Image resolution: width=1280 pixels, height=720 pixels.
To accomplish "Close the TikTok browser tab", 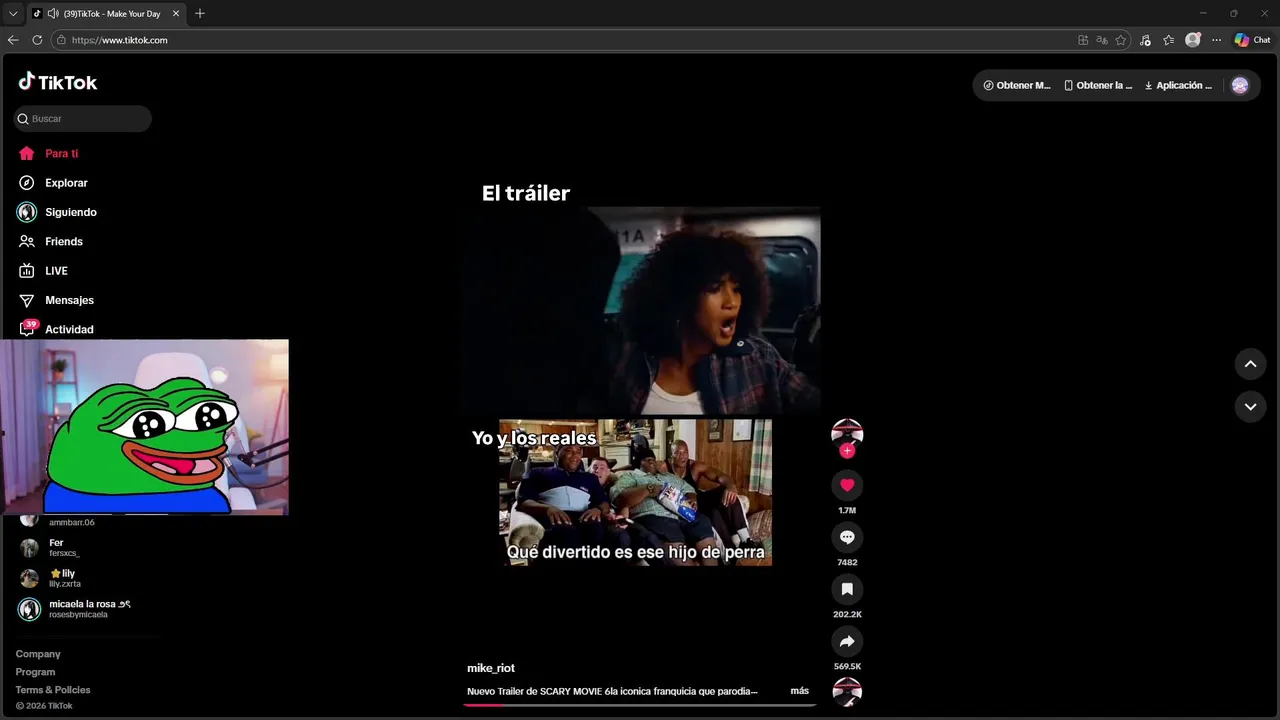I will point(176,14).
